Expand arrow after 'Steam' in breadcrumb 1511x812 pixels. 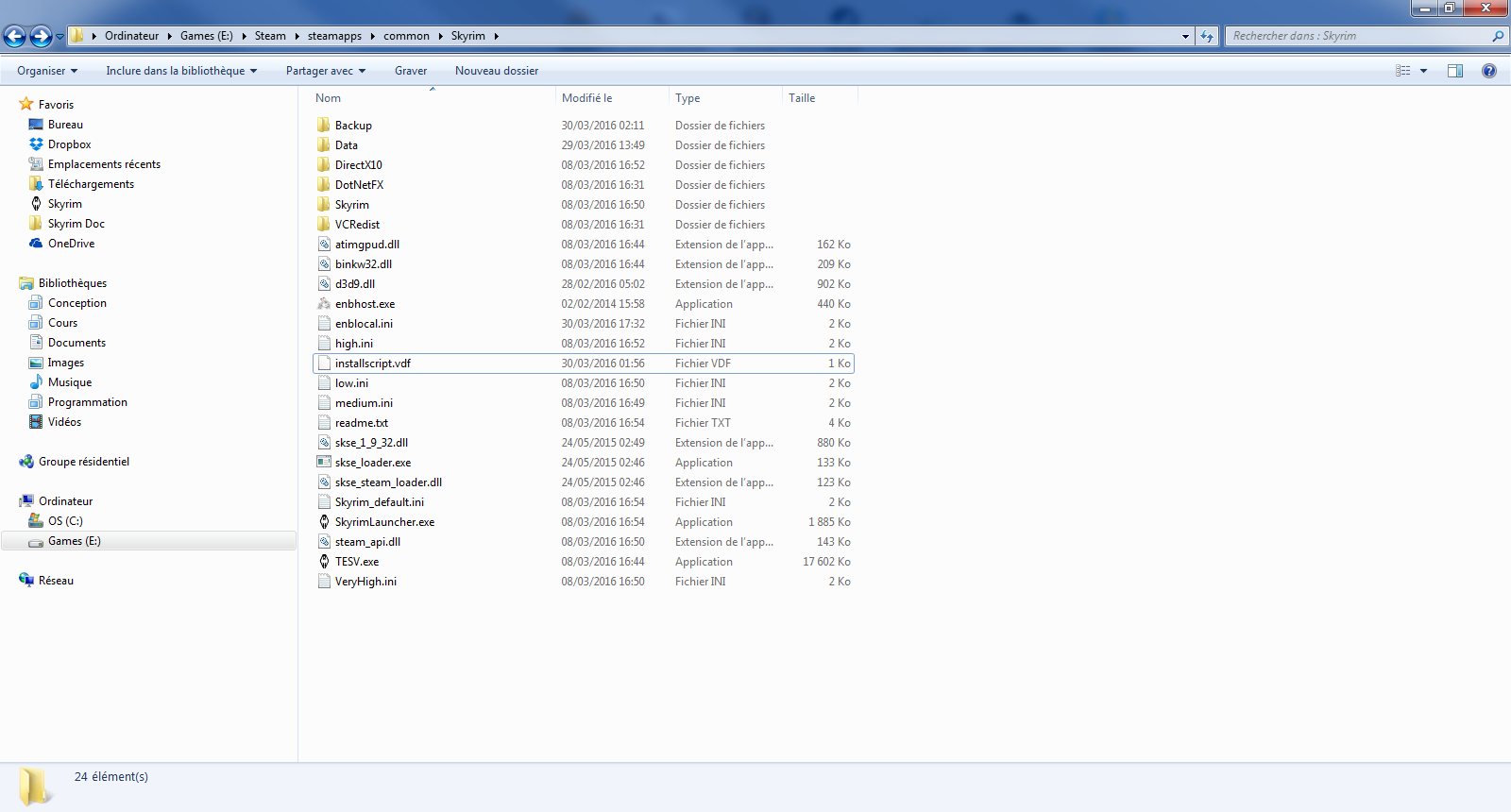pyautogui.click(x=297, y=36)
